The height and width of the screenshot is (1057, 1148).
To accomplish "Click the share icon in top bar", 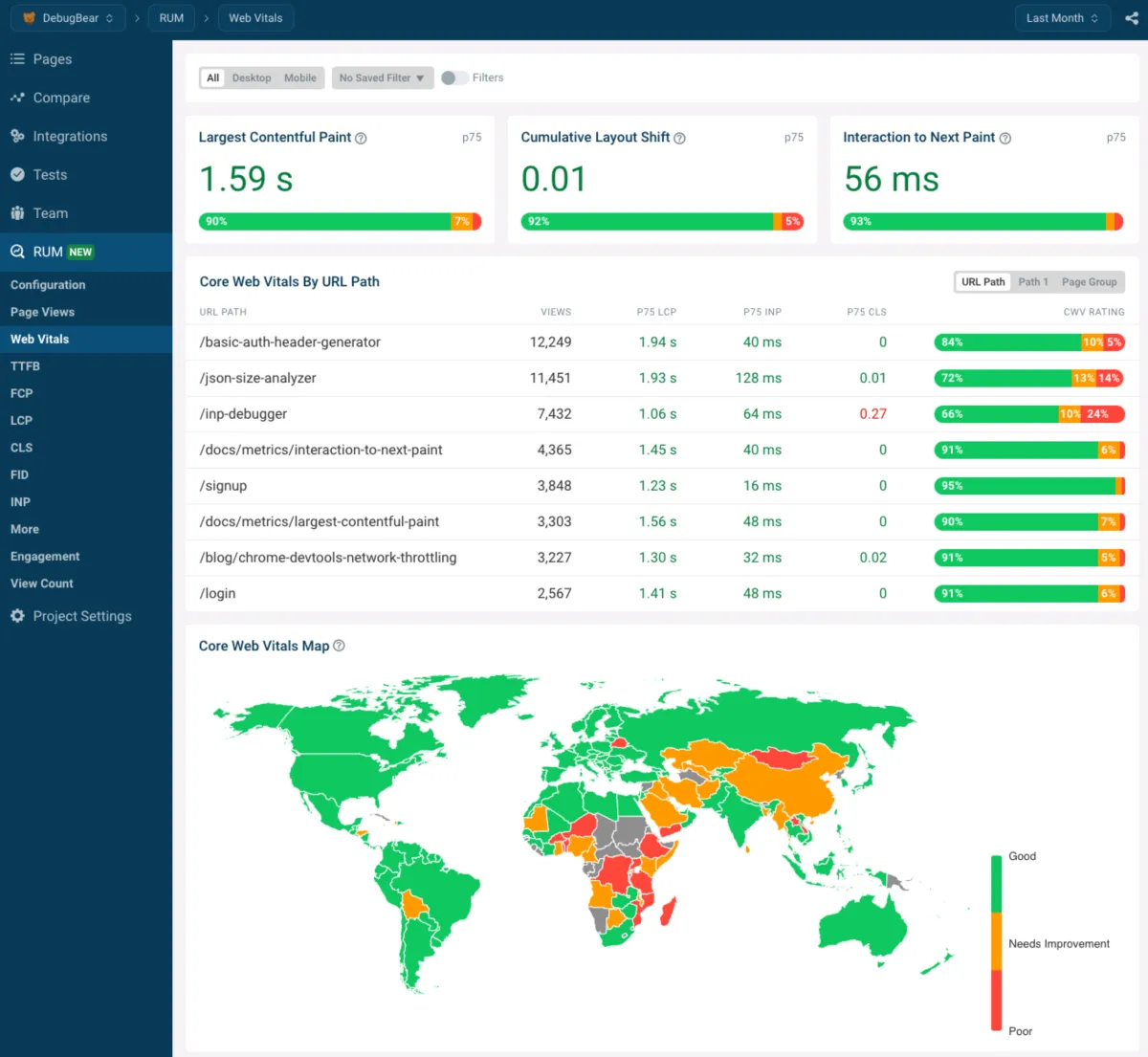I will (x=1131, y=18).
